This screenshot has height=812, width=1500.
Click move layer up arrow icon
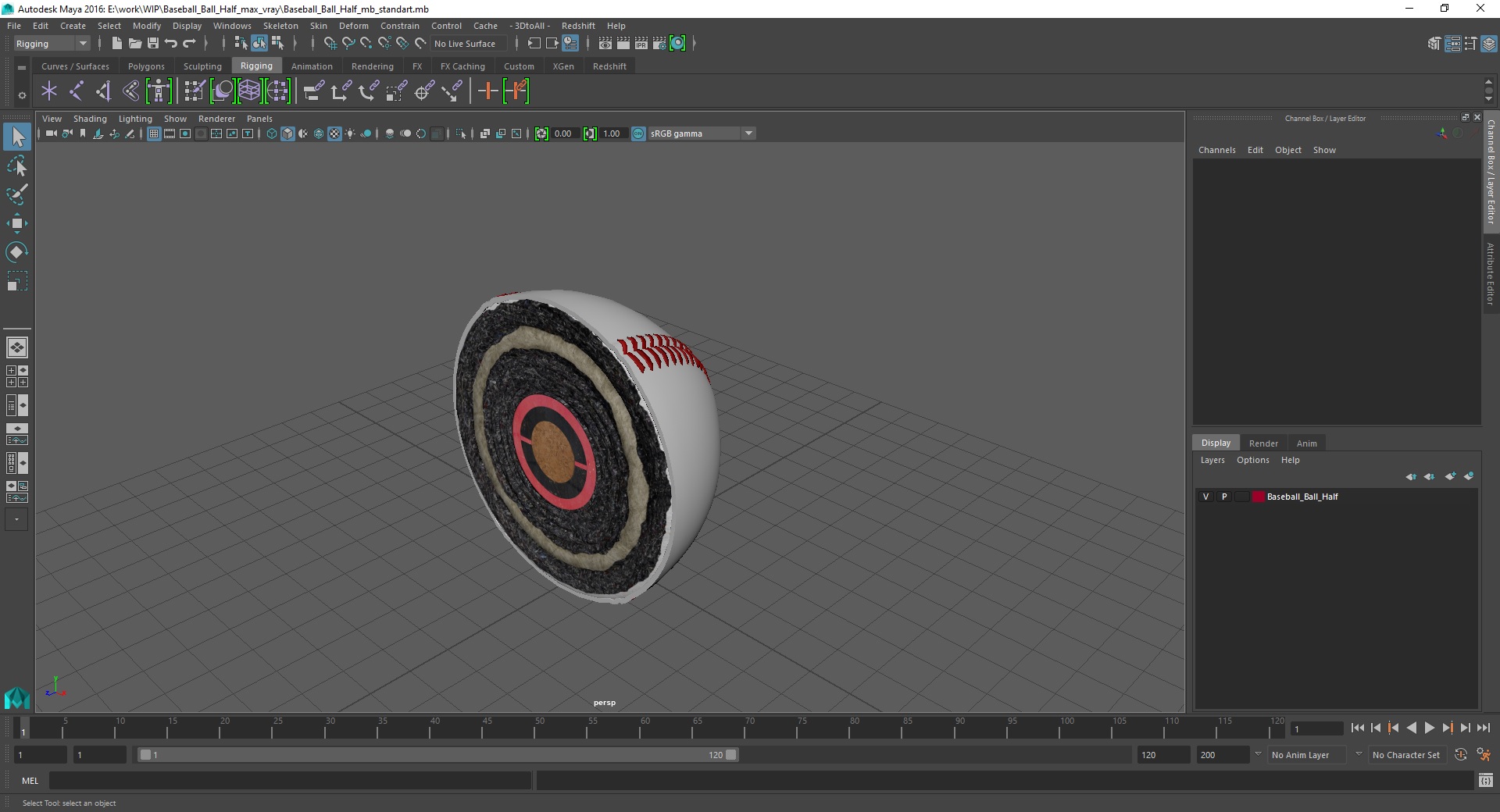click(x=1411, y=476)
